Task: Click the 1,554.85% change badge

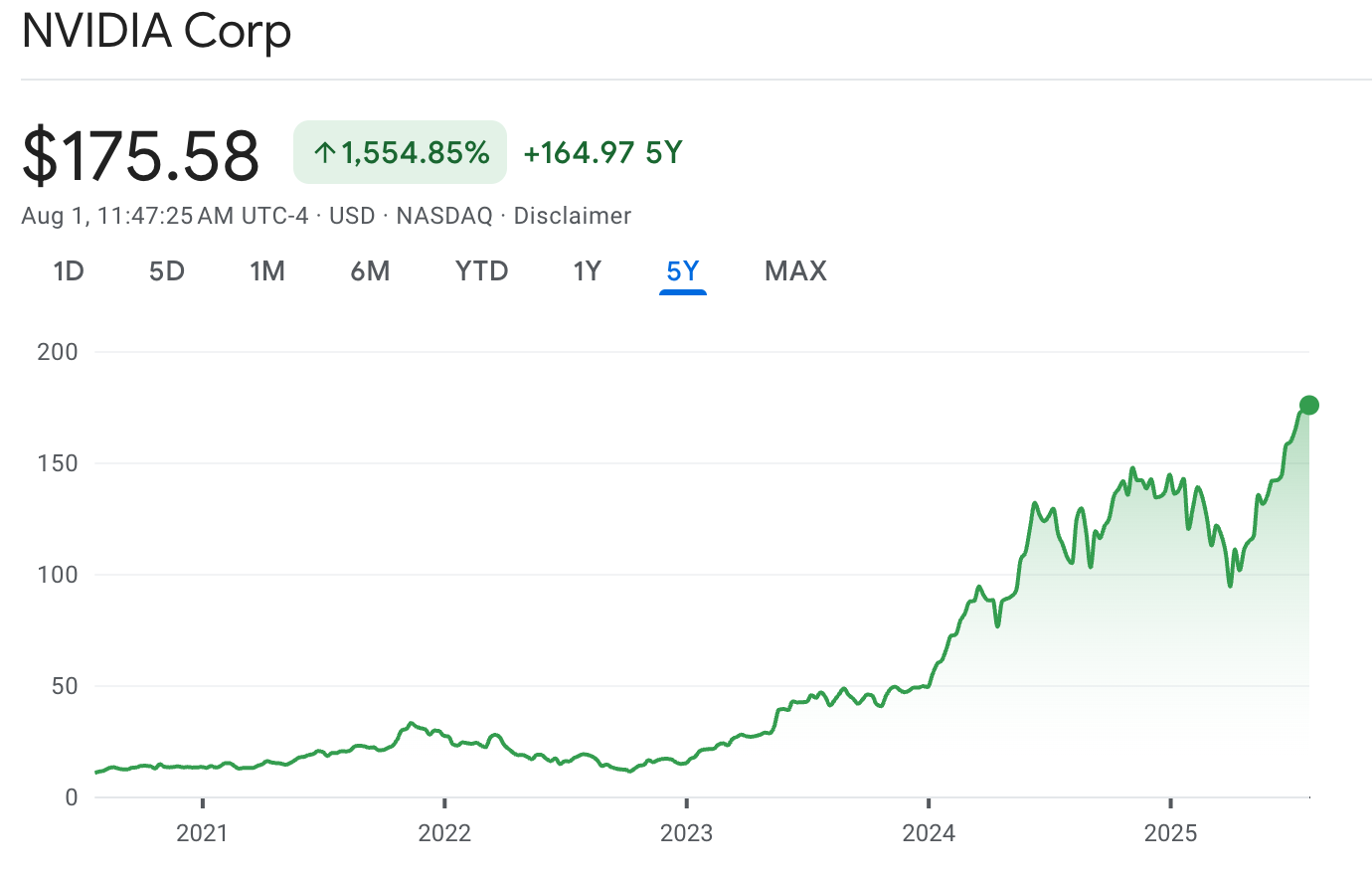Action: 415,153
